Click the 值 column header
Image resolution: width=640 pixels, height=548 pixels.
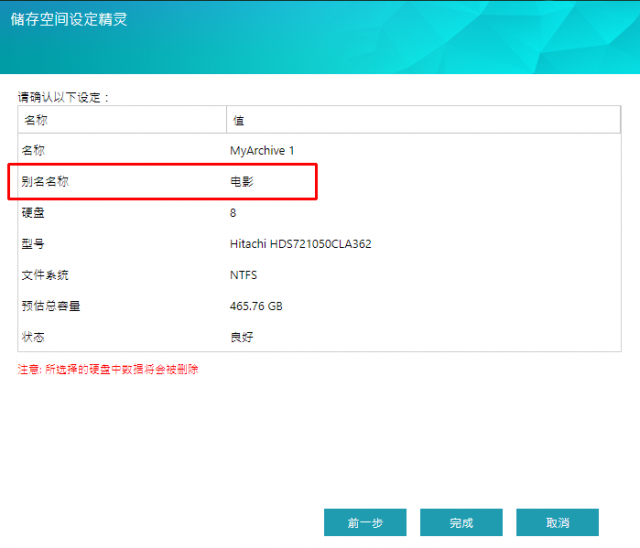click(x=423, y=120)
